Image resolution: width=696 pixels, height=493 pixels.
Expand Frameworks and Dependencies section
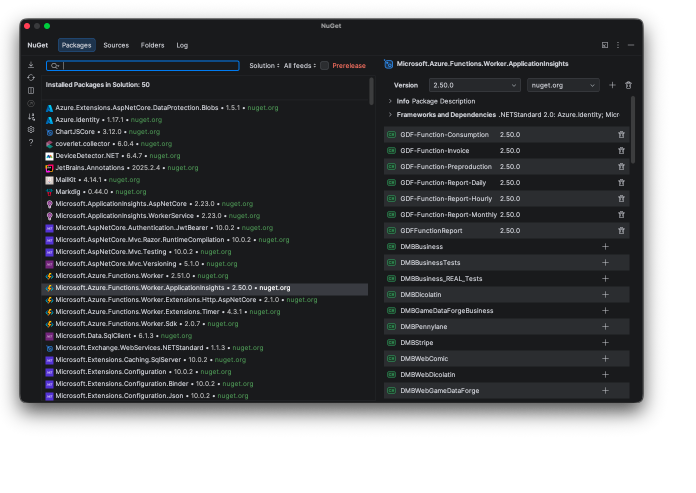390,114
